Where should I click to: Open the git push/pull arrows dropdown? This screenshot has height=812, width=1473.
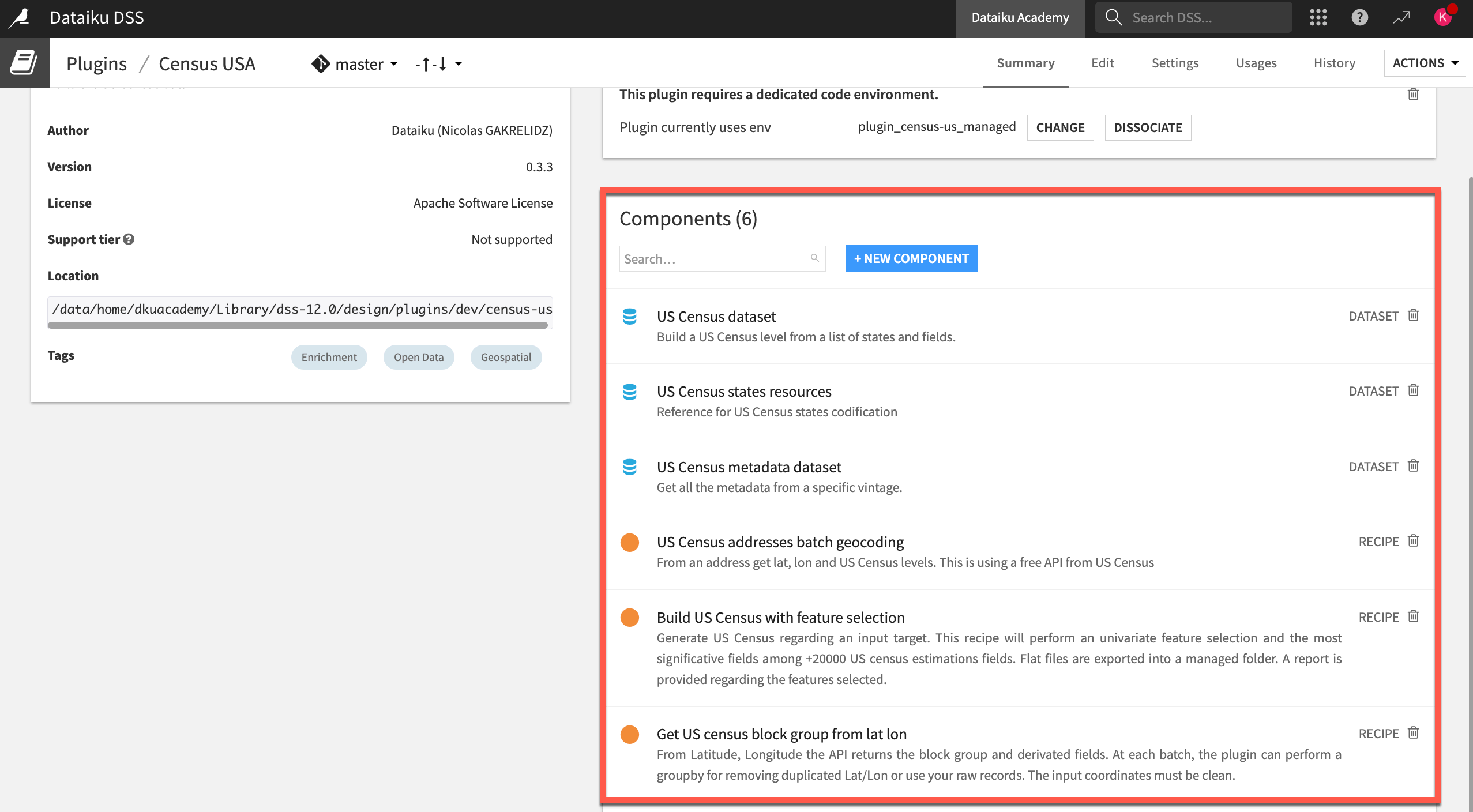coord(438,63)
